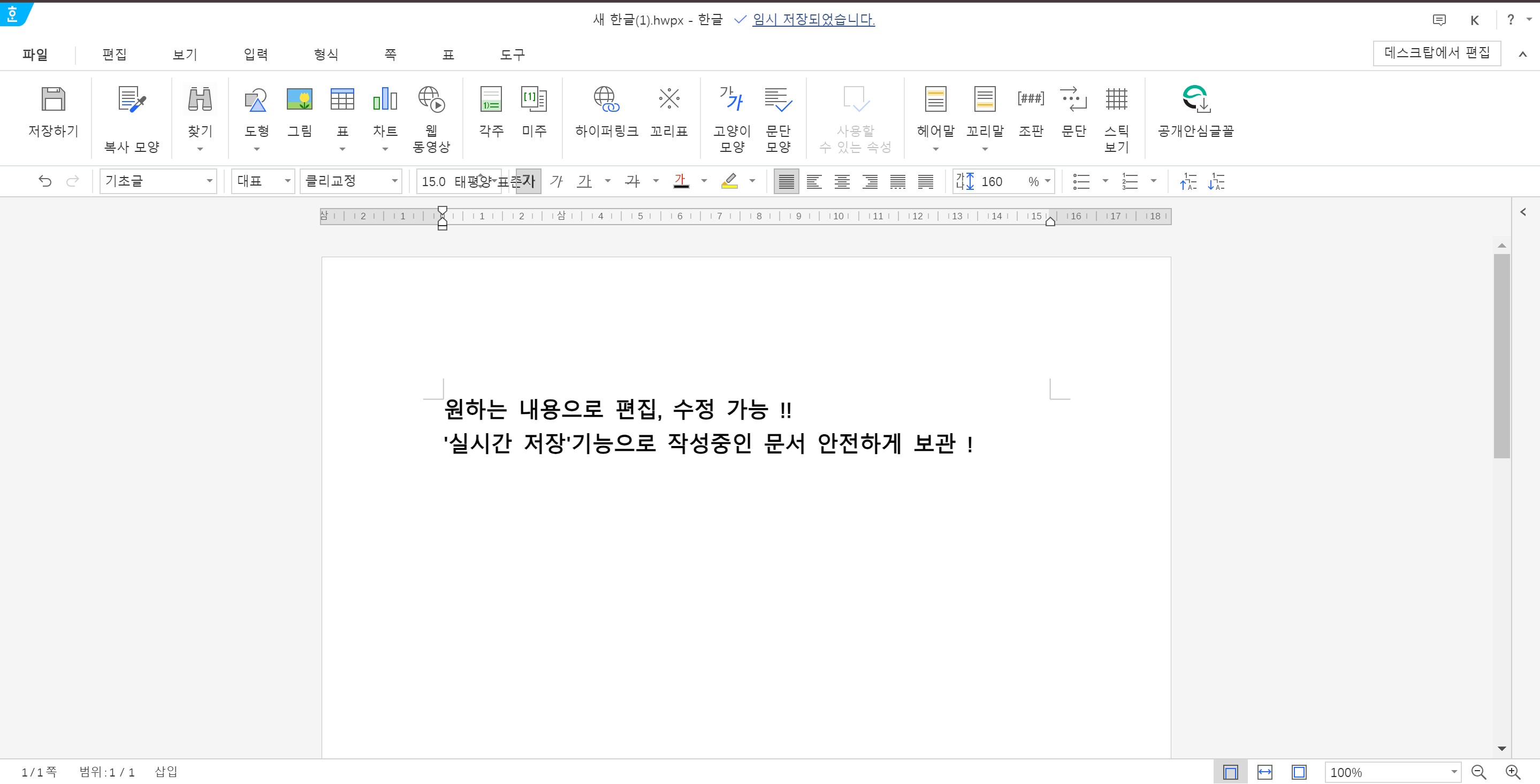Viewport: 1540px width, 784px height.
Task: Open the 100% zoom level dropdown
Action: (1453, 772)
